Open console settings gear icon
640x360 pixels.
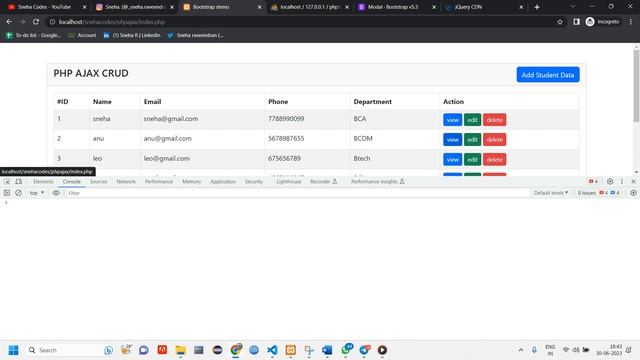coord(633,193)
